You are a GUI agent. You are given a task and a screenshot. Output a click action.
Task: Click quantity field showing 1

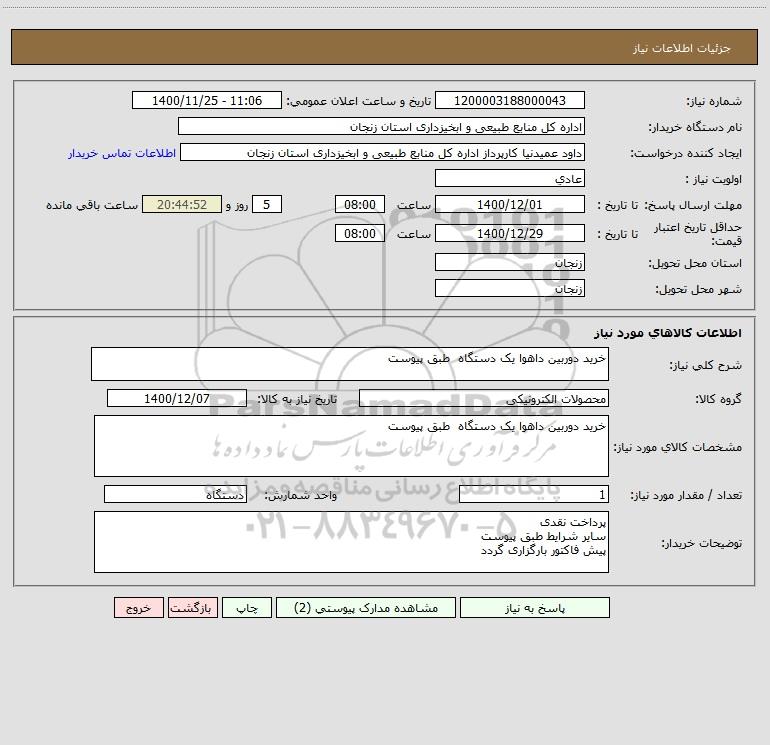(x=534, y=494)
